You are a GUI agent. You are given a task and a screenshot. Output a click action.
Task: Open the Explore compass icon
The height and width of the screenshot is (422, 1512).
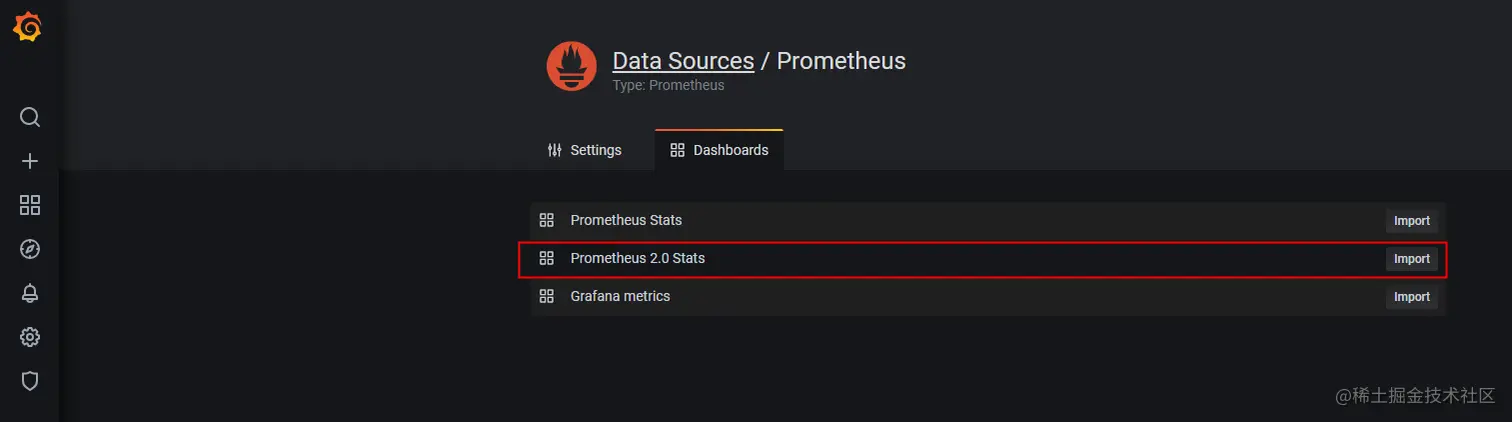[x=30, y=249]
